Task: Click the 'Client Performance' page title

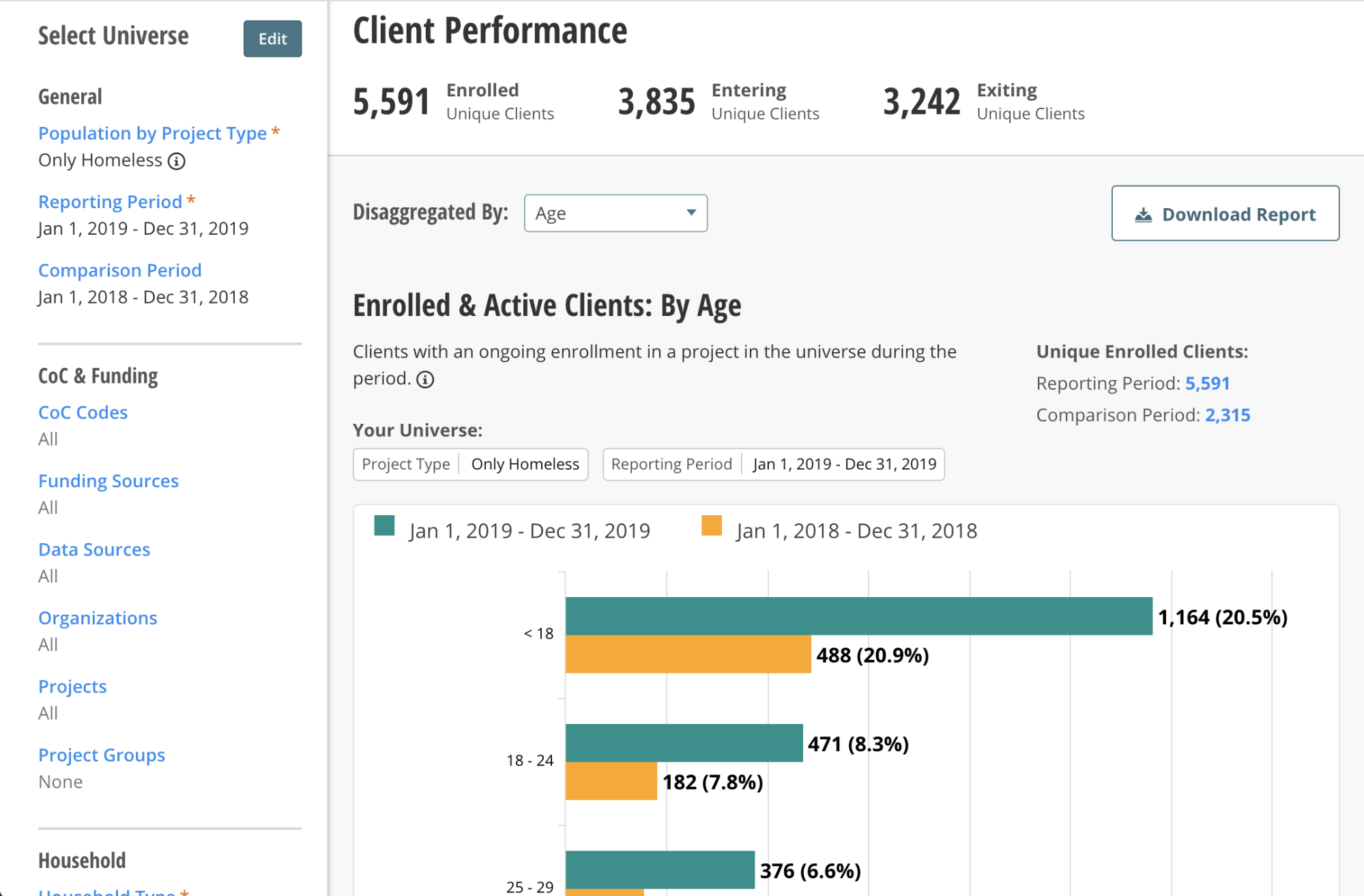Action: [490, 31]
